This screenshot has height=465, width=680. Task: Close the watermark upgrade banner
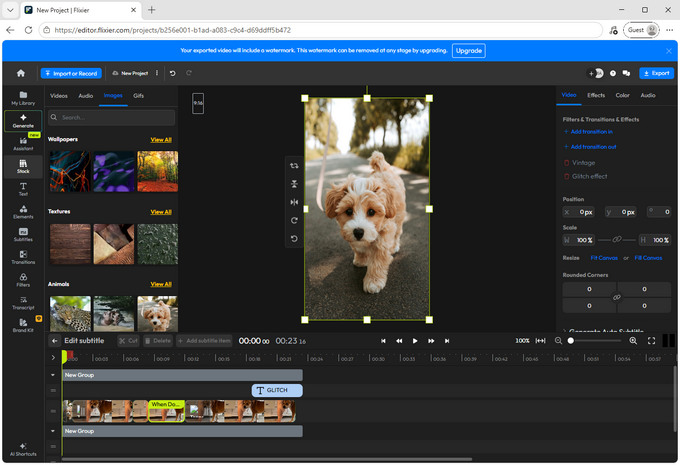(669, 51)
